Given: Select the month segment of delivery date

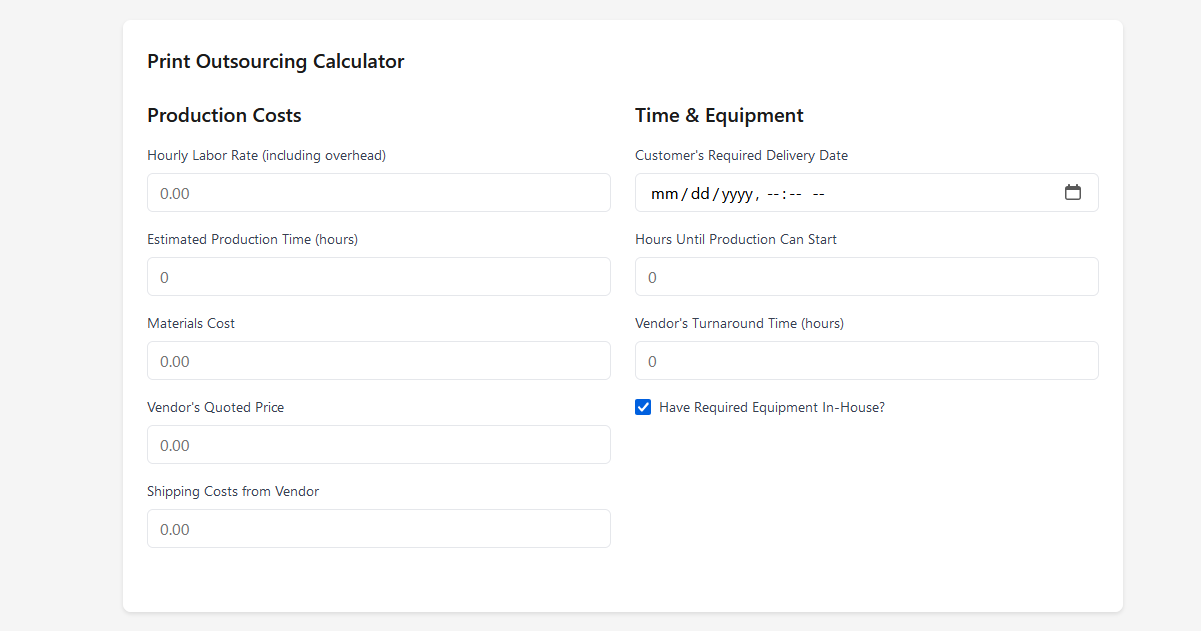Looking at the screenshot, I should pyautogui.click(x=664, y=194).
